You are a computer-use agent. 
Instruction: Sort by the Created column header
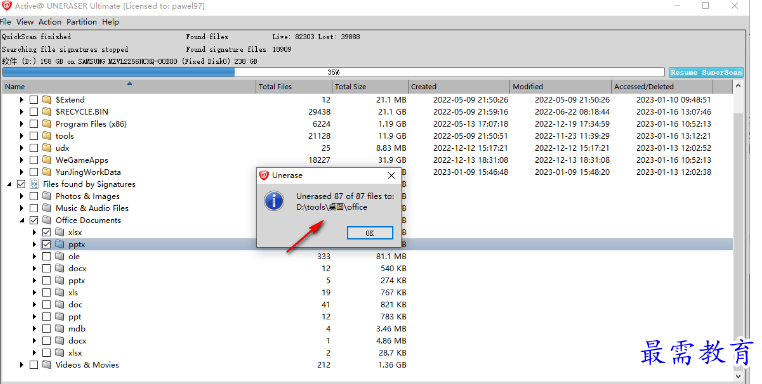(459, 87)
